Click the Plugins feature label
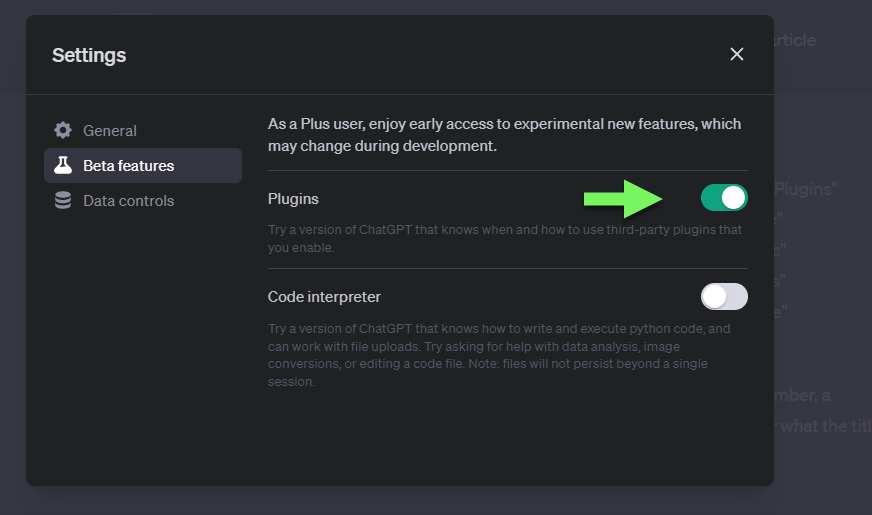 click(293, 199)
